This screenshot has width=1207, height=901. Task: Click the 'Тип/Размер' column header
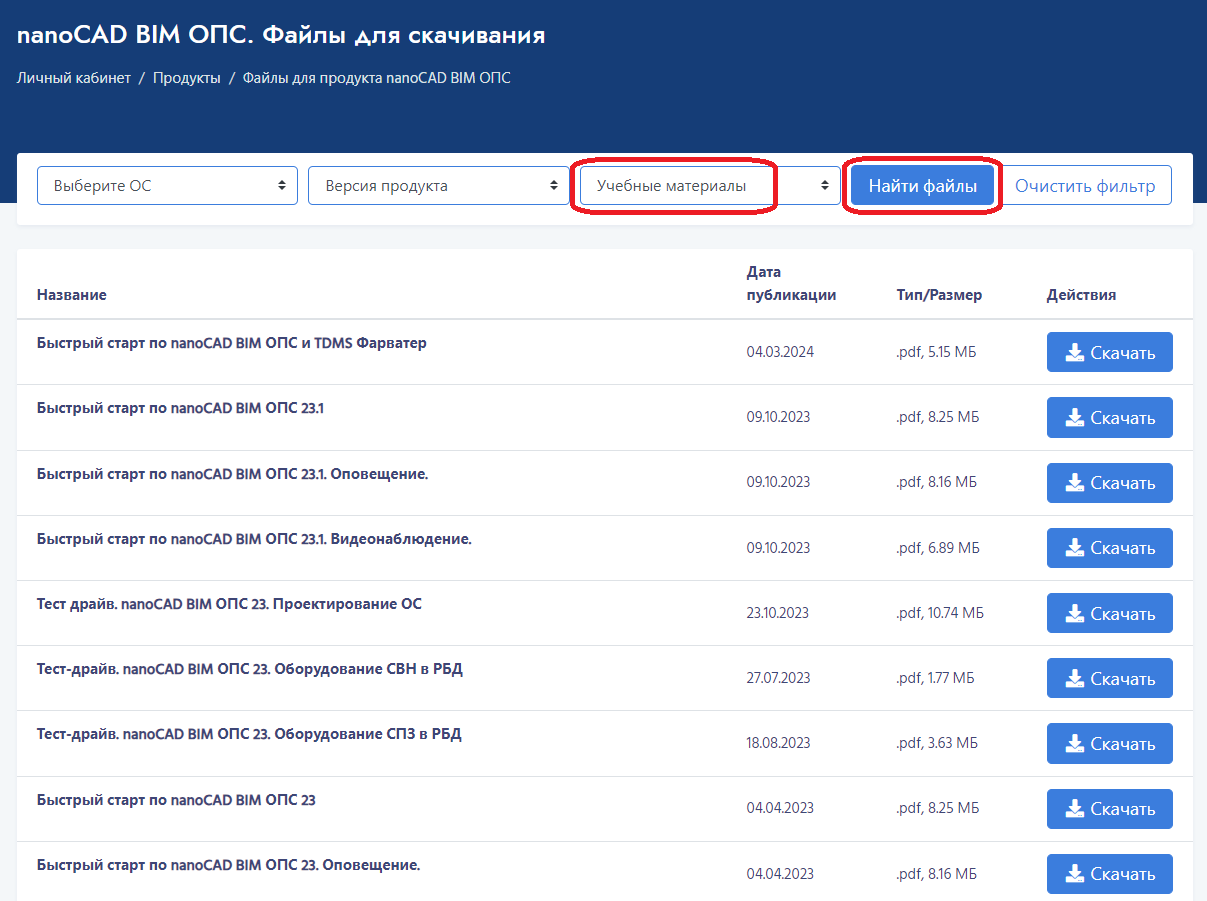pos(939,295)
